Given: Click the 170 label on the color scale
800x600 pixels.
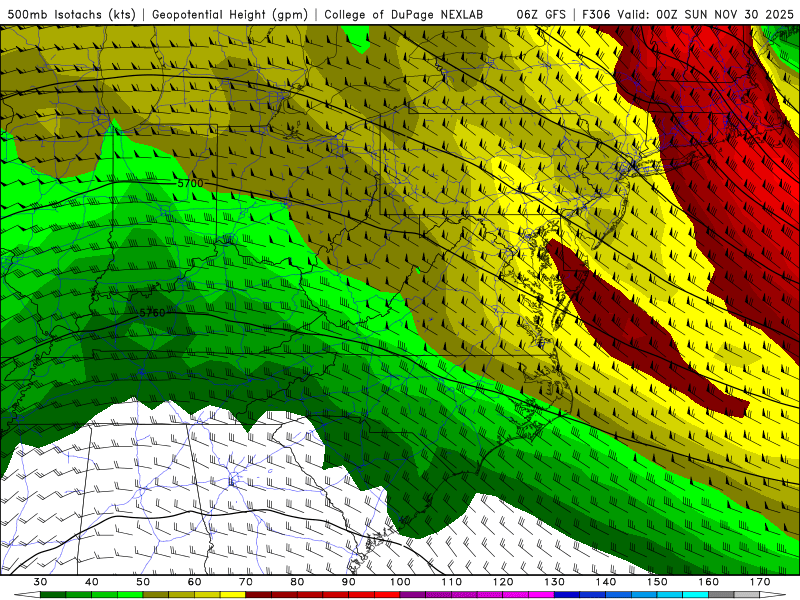Looking at the screenshot, I should point(760,582).
